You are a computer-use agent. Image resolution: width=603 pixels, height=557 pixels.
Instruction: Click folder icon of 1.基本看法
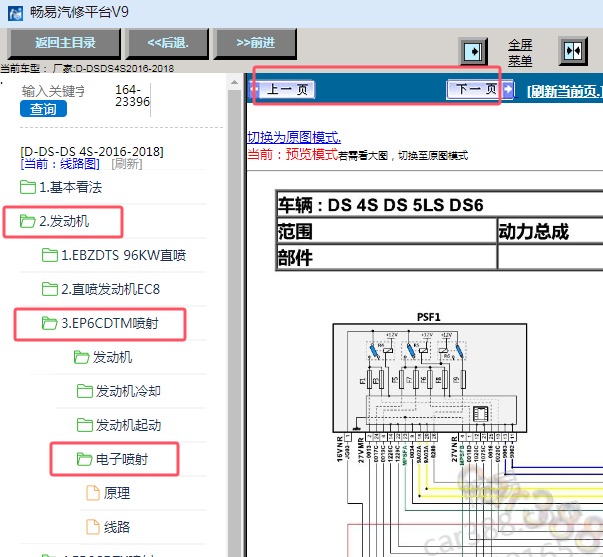coord(28,187)
